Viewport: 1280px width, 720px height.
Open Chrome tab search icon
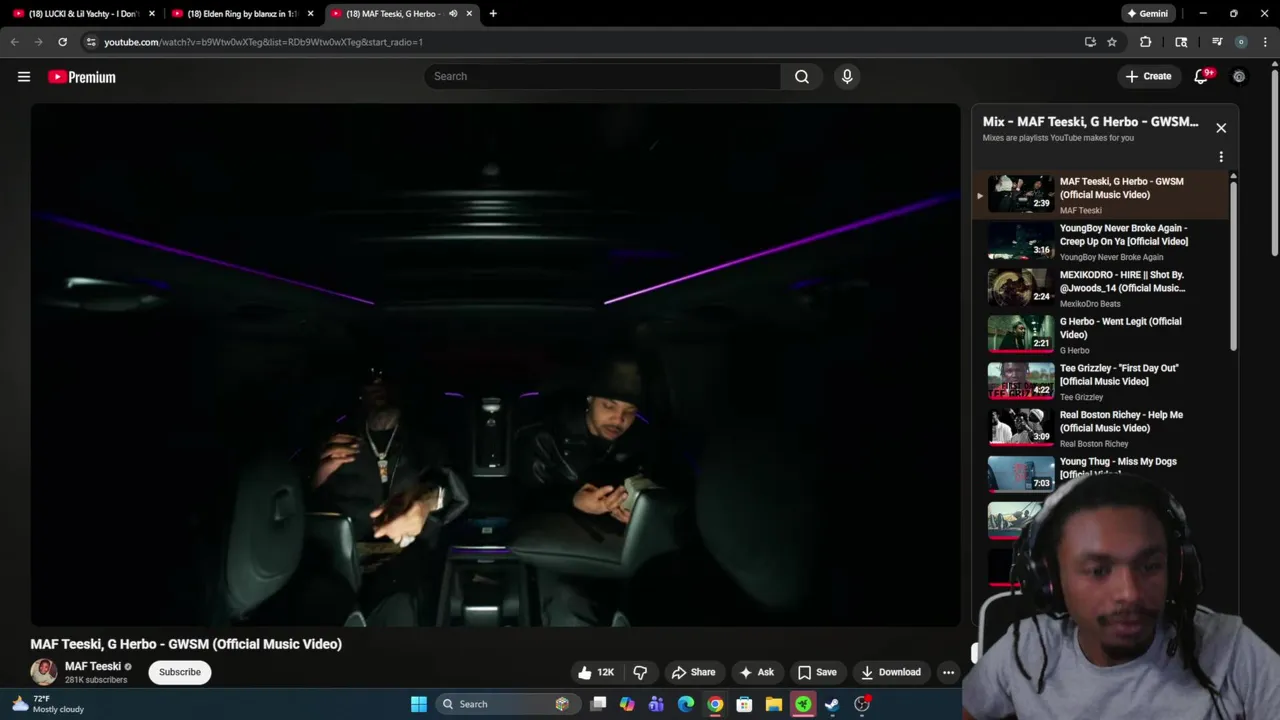coord(1181,42)
